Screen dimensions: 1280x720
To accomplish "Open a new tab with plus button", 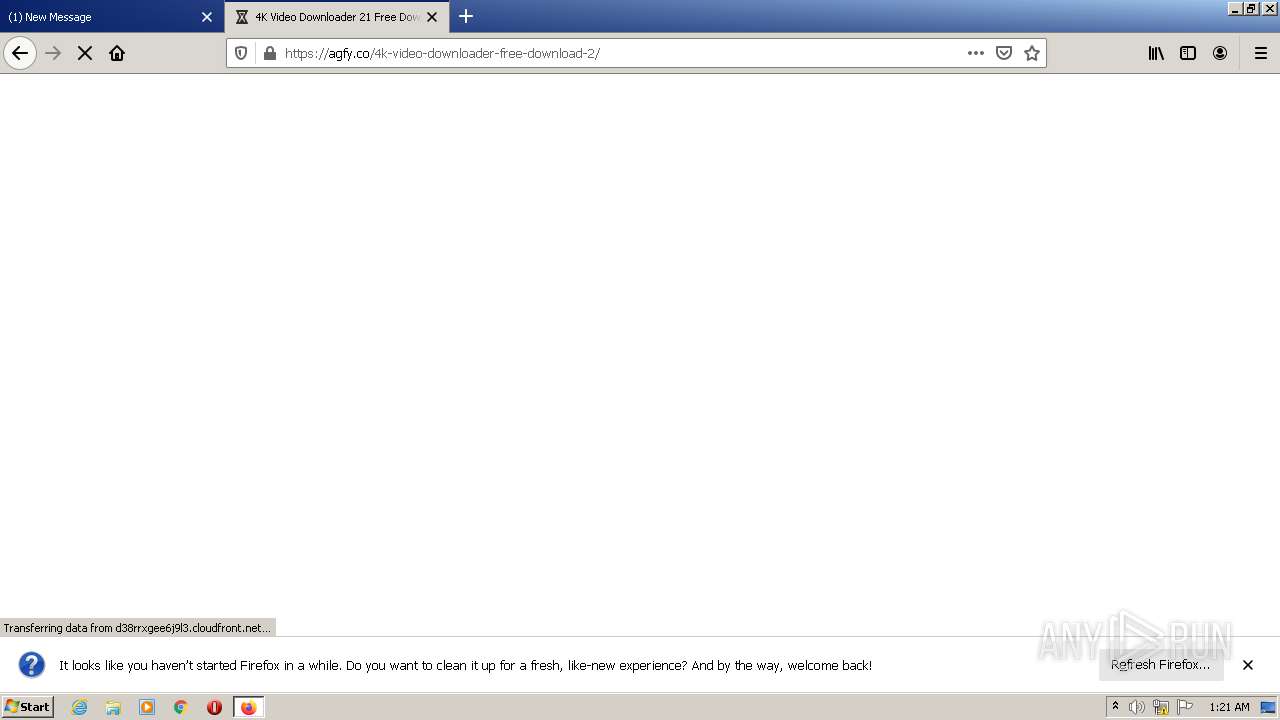I will point(466,17).
